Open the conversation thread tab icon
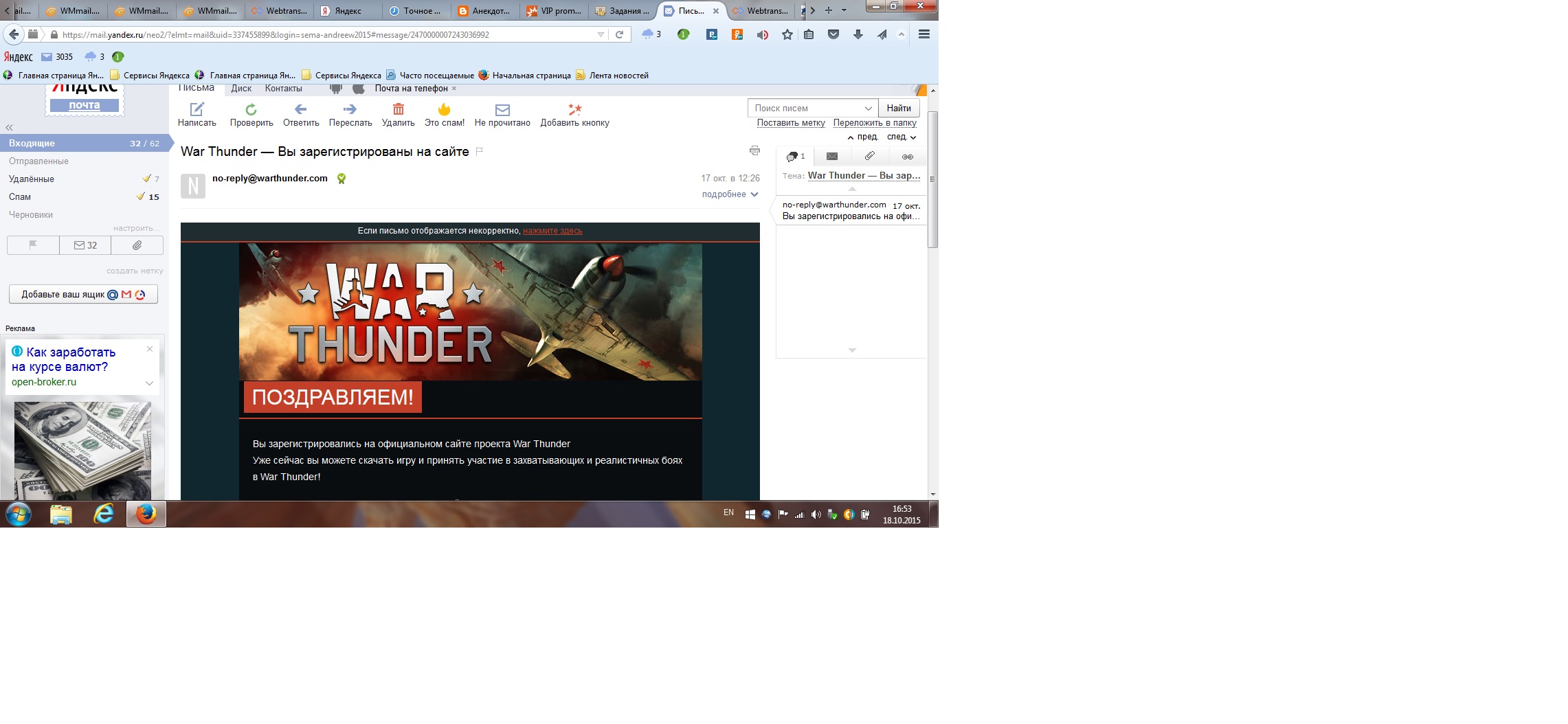 [x=795, y=157]
